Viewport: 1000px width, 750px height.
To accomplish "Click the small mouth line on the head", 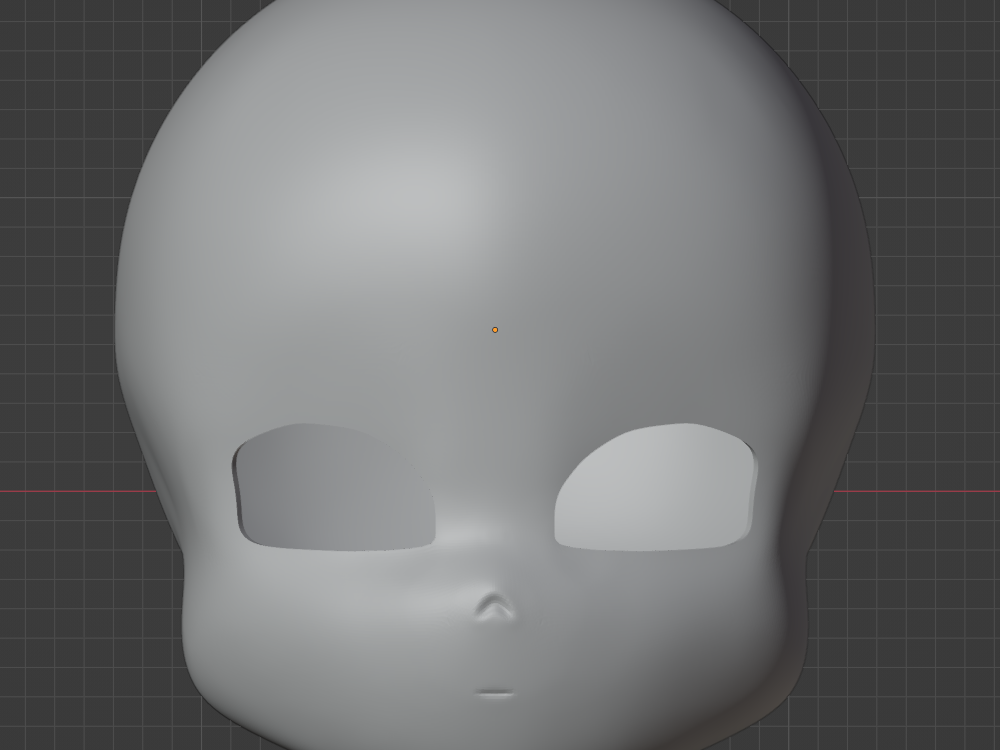I will pos(494,693).
